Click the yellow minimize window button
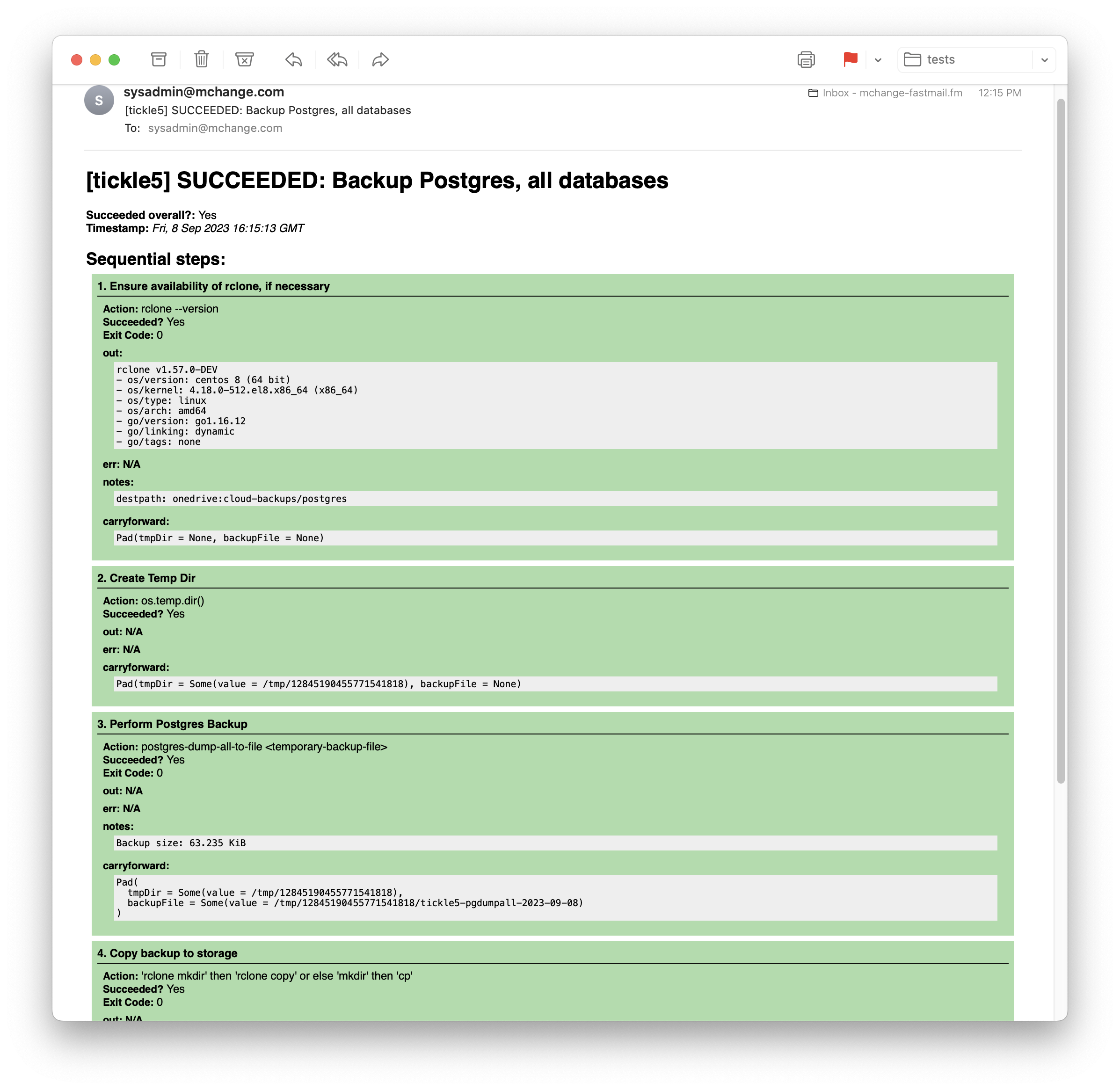This screenshot has width=1120, height=1090. tap(95, 60)
